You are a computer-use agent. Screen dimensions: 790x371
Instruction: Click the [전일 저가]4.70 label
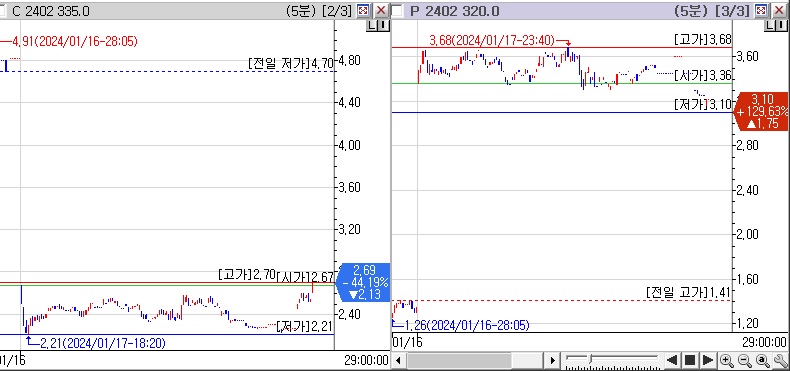coord(290,63)
